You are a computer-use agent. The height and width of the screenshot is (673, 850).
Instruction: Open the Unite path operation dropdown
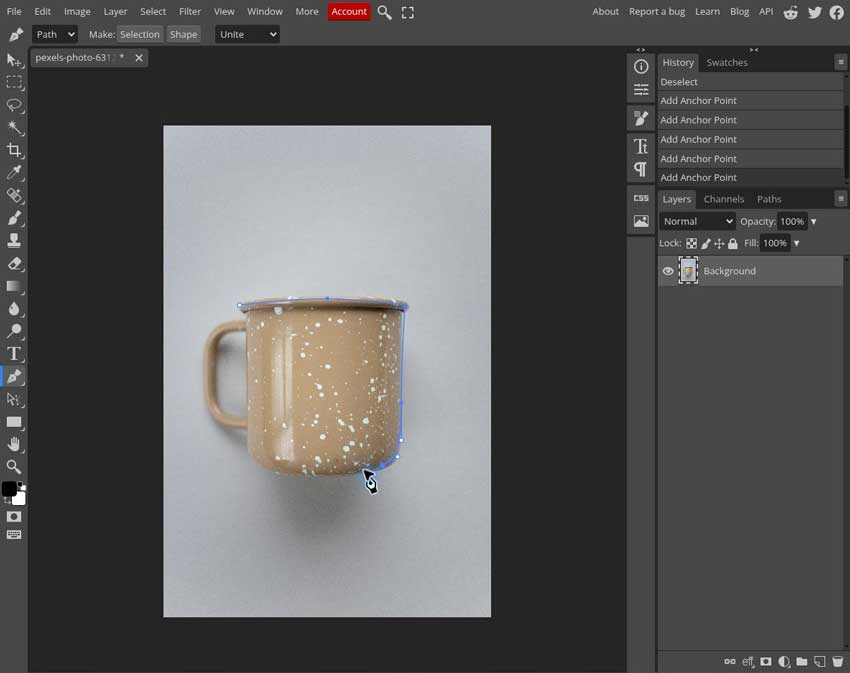coord(247,34)
